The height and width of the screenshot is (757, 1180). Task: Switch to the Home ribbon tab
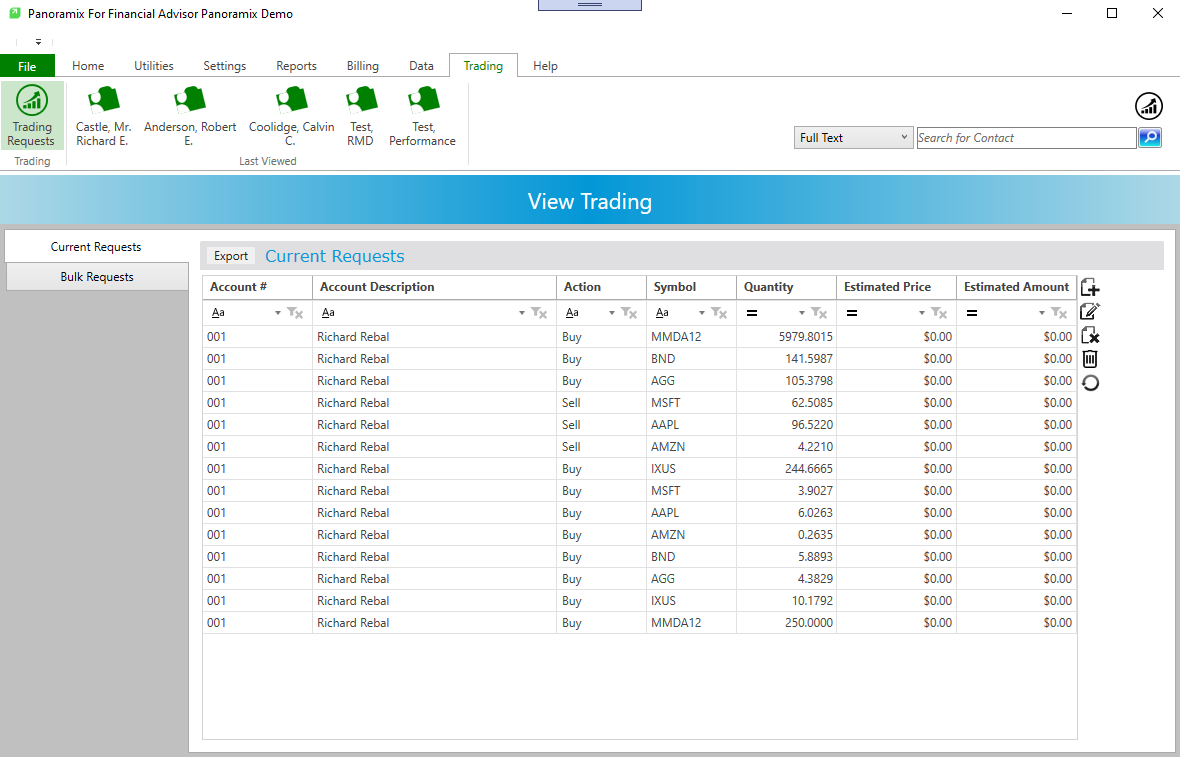tap(88, 66)
